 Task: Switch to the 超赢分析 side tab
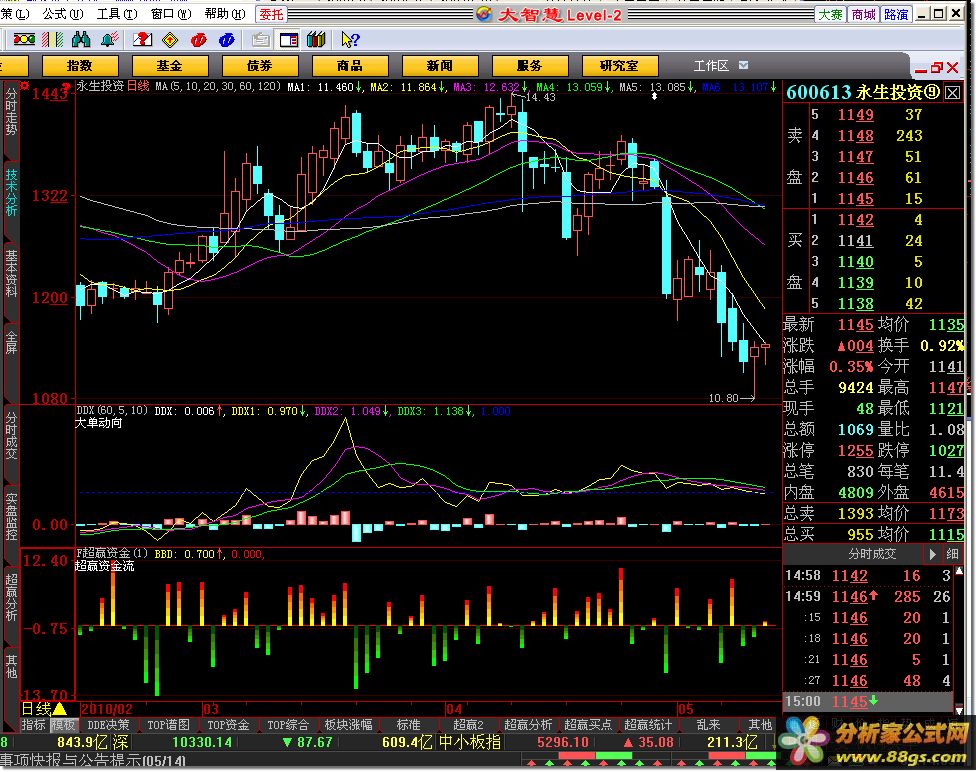tap(11, 597)
